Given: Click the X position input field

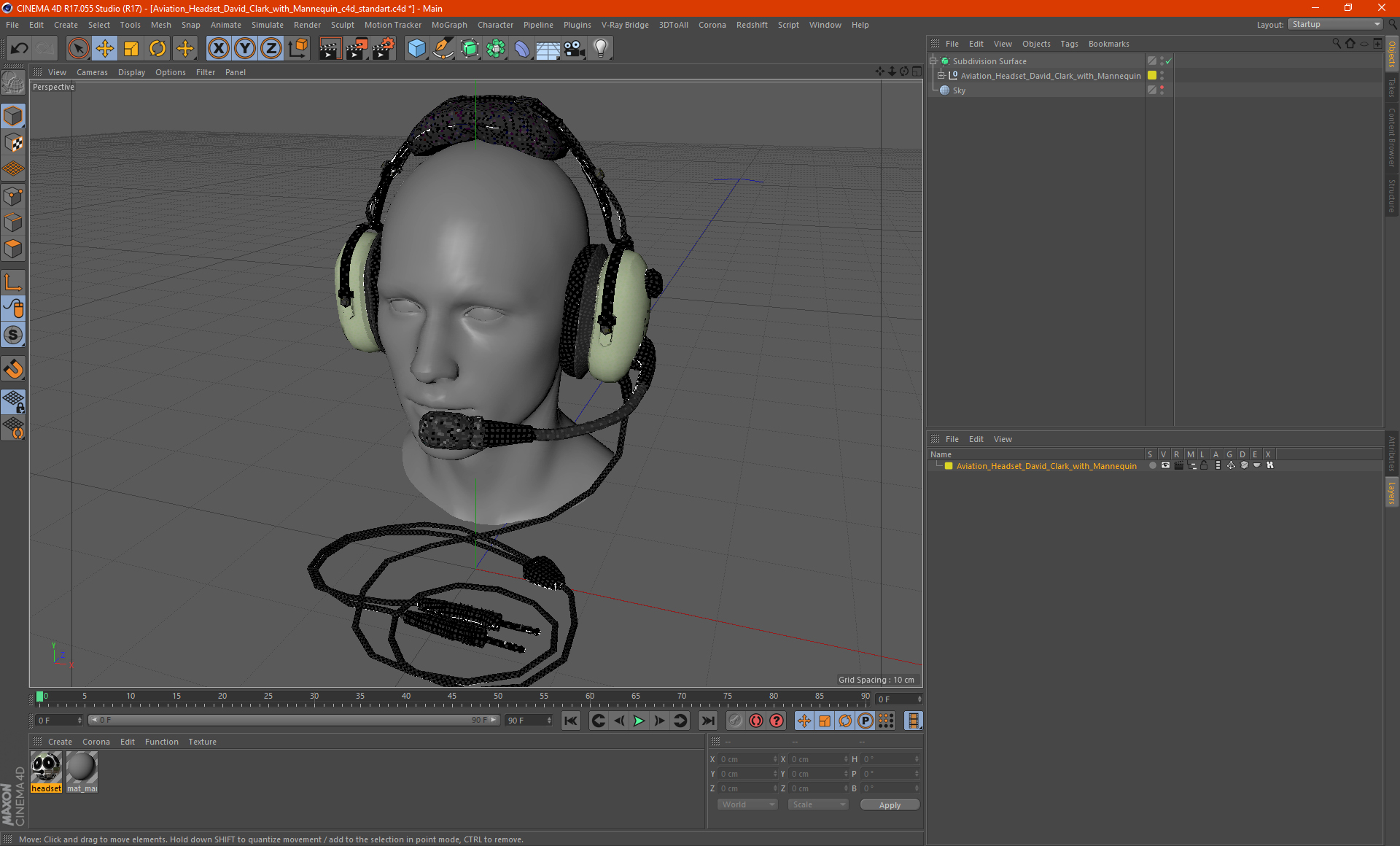Looking at the screenshot, I should pyautogui.click(x=748, y=759).
